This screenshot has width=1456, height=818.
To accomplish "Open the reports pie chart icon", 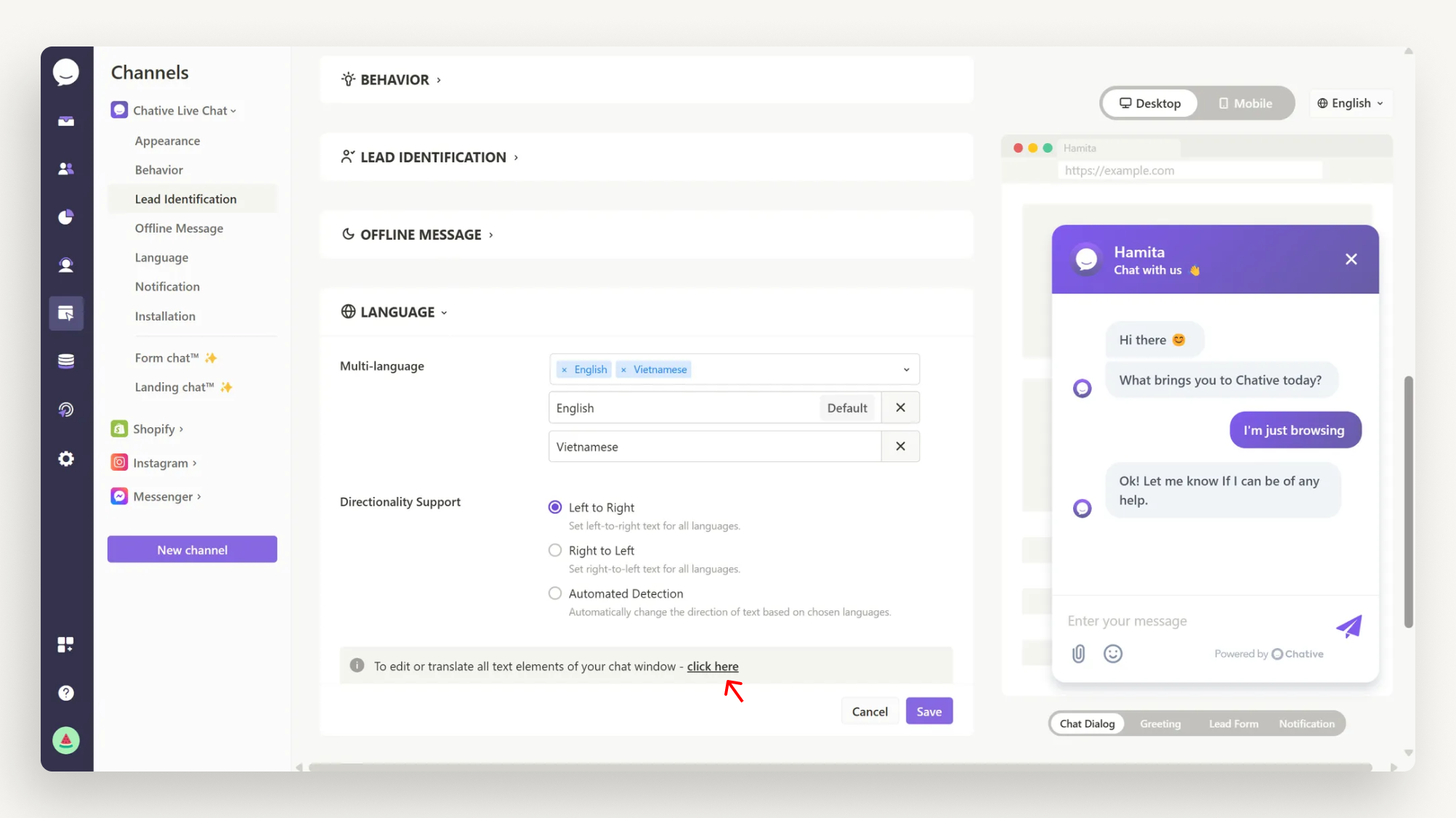I will tap(66, 216).
